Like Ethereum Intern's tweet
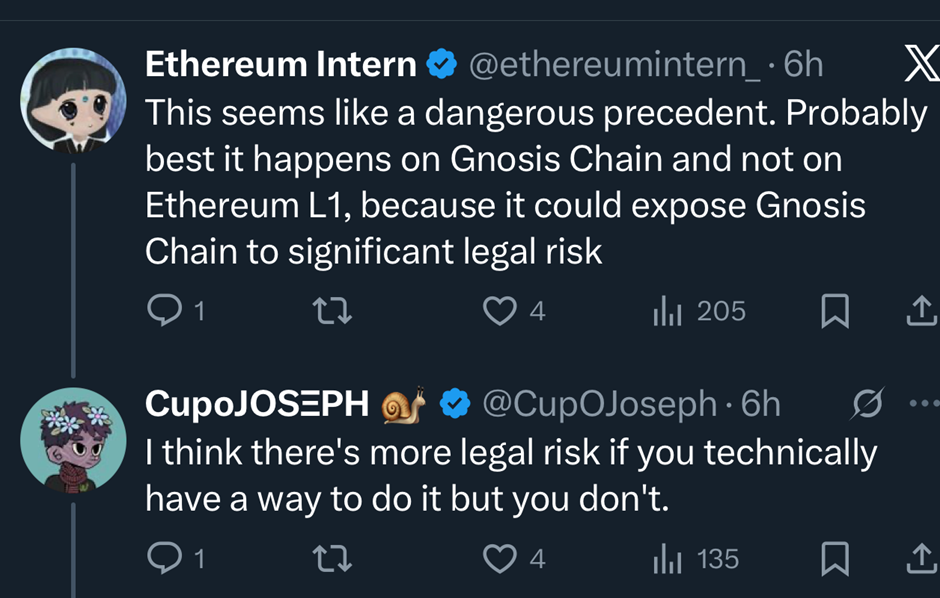 tap(499, 312)
